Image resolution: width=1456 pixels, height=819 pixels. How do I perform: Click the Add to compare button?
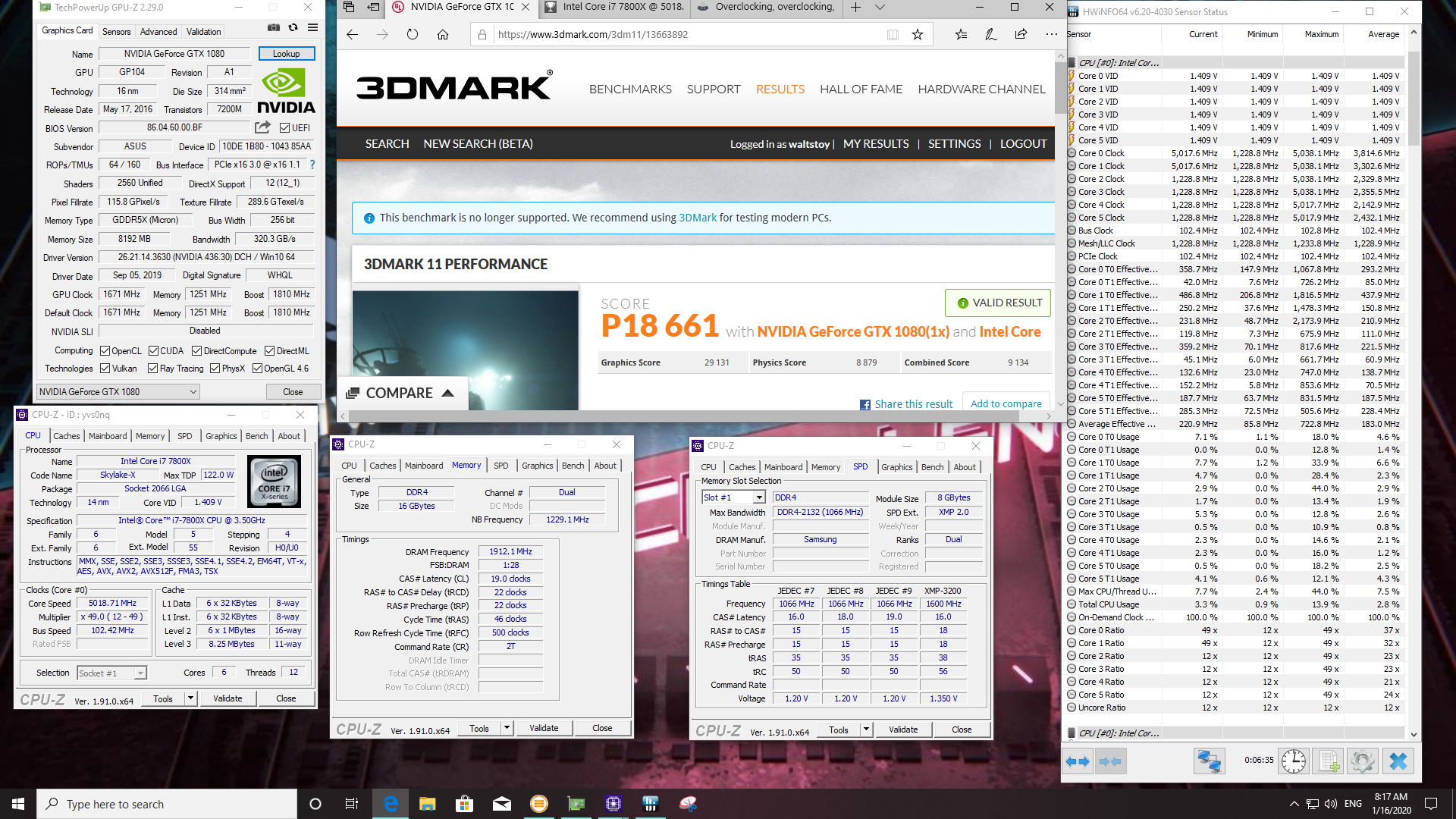click(1006, 403)
